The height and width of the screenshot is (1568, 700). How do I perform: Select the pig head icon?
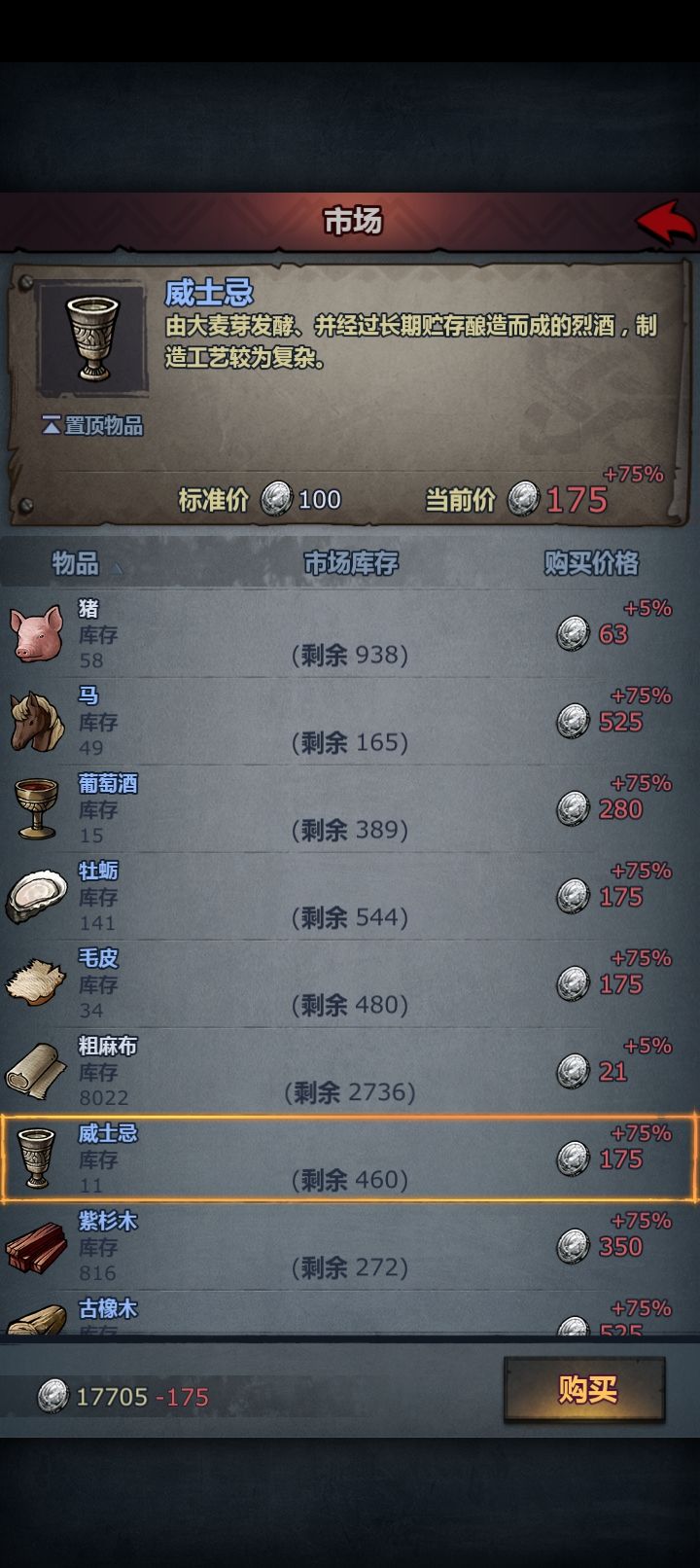point(36,633)
